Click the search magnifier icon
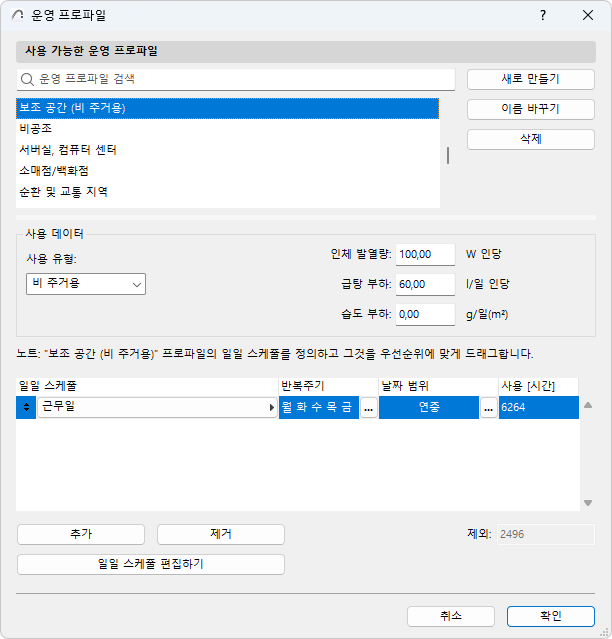The height and width of the screenshot is (639, 612). [x=27, y=79]
